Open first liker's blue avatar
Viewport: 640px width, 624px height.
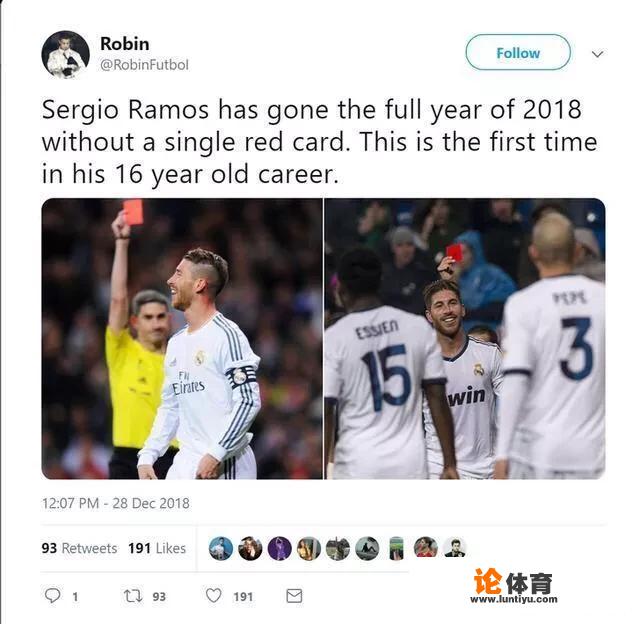221,548
